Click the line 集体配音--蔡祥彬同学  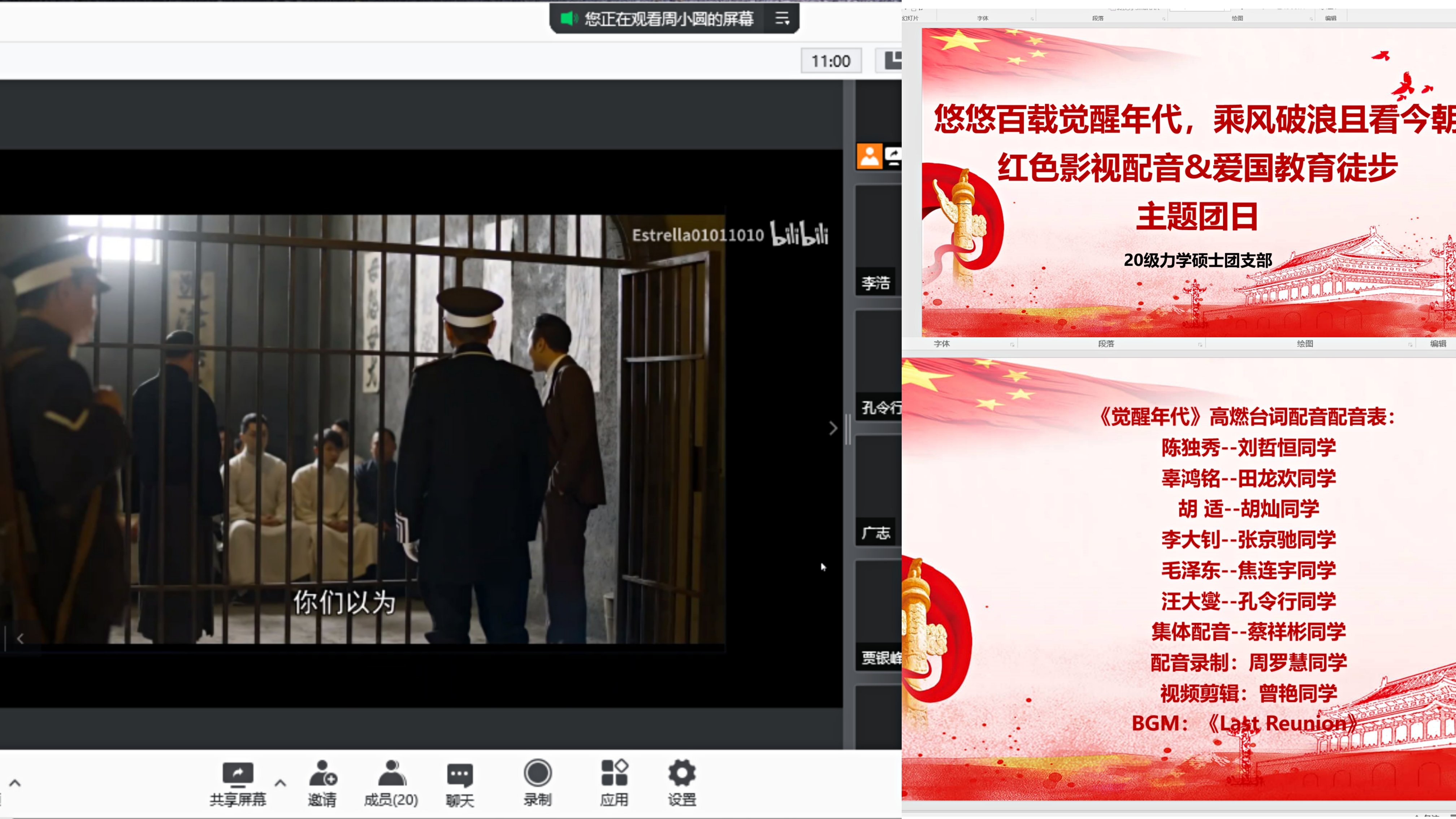pos(1249,631)
